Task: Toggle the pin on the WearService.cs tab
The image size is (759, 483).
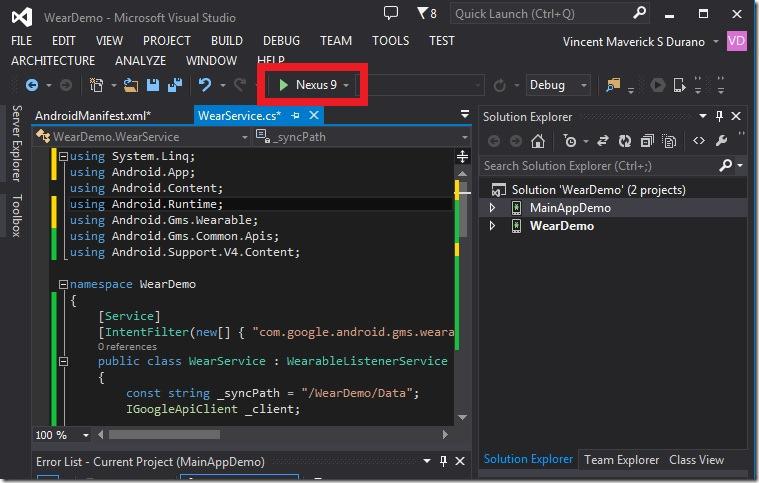Action: [295, 116]
